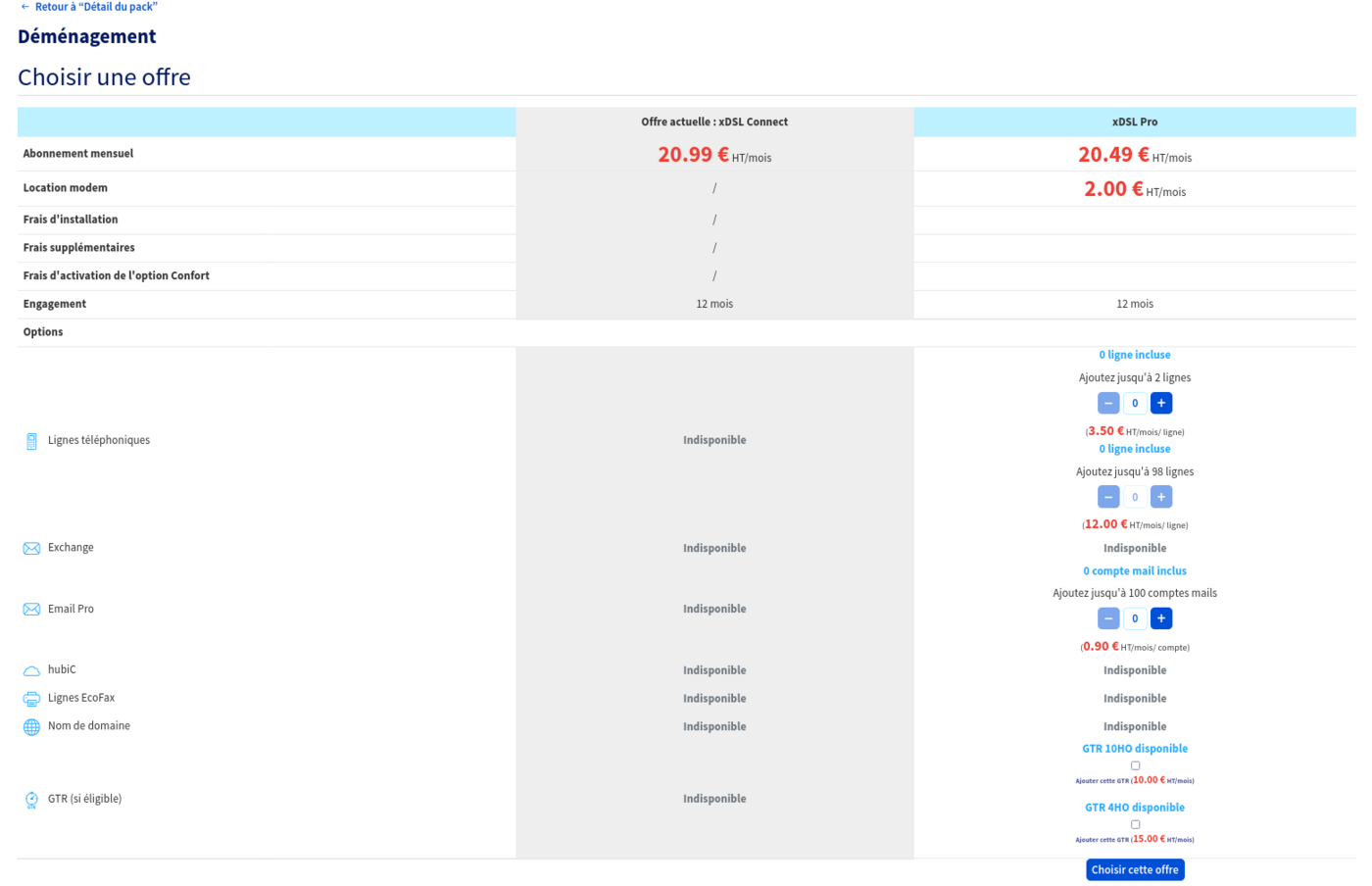Click the envelope icon next to Exchange

tap(31, 549)
